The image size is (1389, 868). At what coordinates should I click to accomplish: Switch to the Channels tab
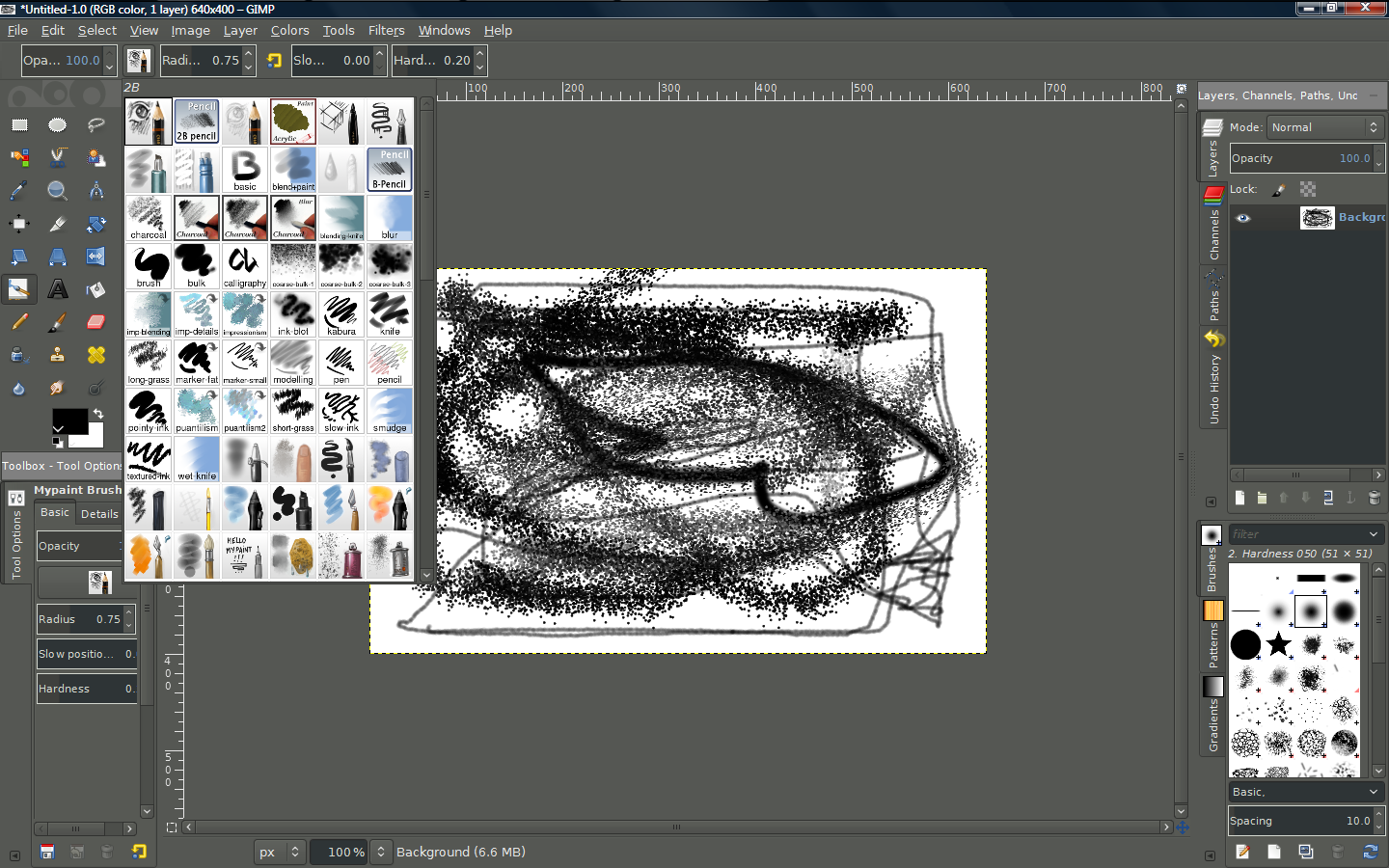1213,224
